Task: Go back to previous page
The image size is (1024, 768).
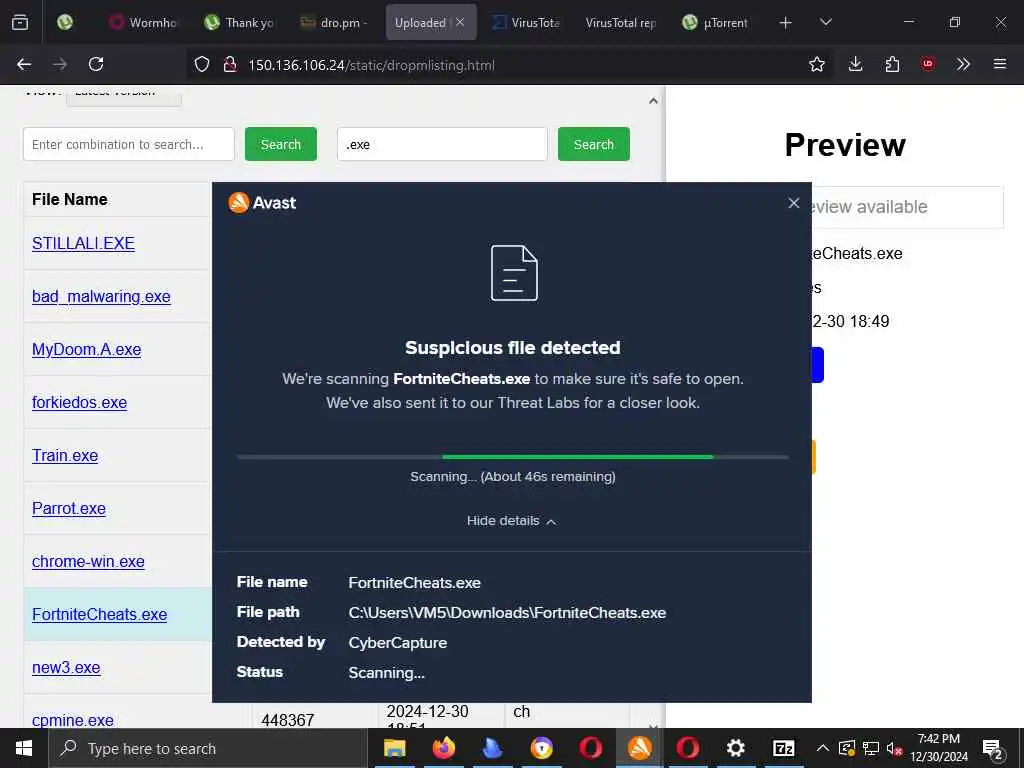Action: pyautogui.click(x=24, y=64)
